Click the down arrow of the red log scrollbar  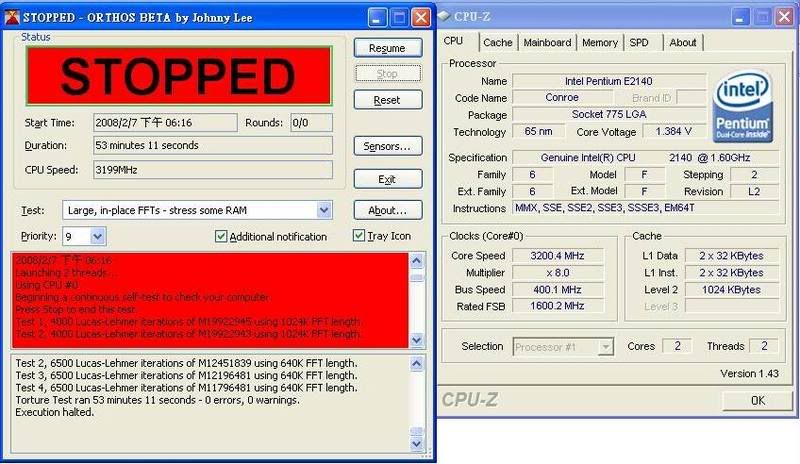tap(416, 340)
